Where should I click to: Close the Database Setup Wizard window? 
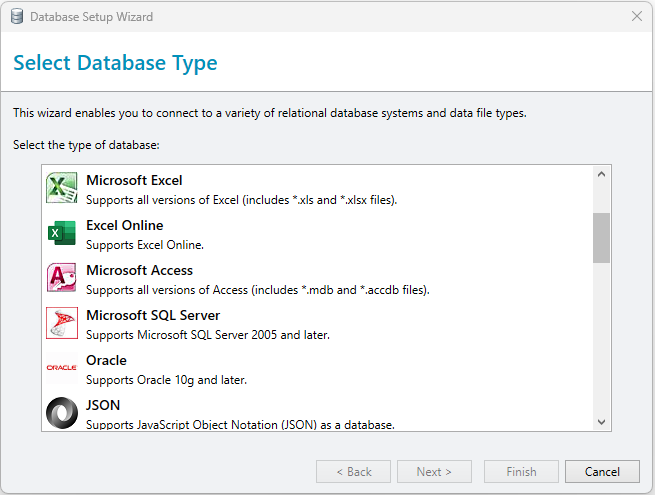(x=637, y=16)
